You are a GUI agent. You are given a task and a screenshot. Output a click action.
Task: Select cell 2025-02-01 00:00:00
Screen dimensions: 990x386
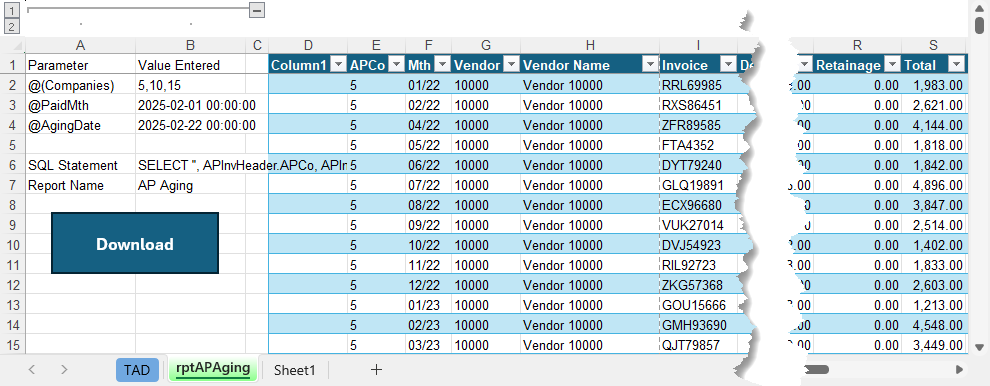[190, 106]
